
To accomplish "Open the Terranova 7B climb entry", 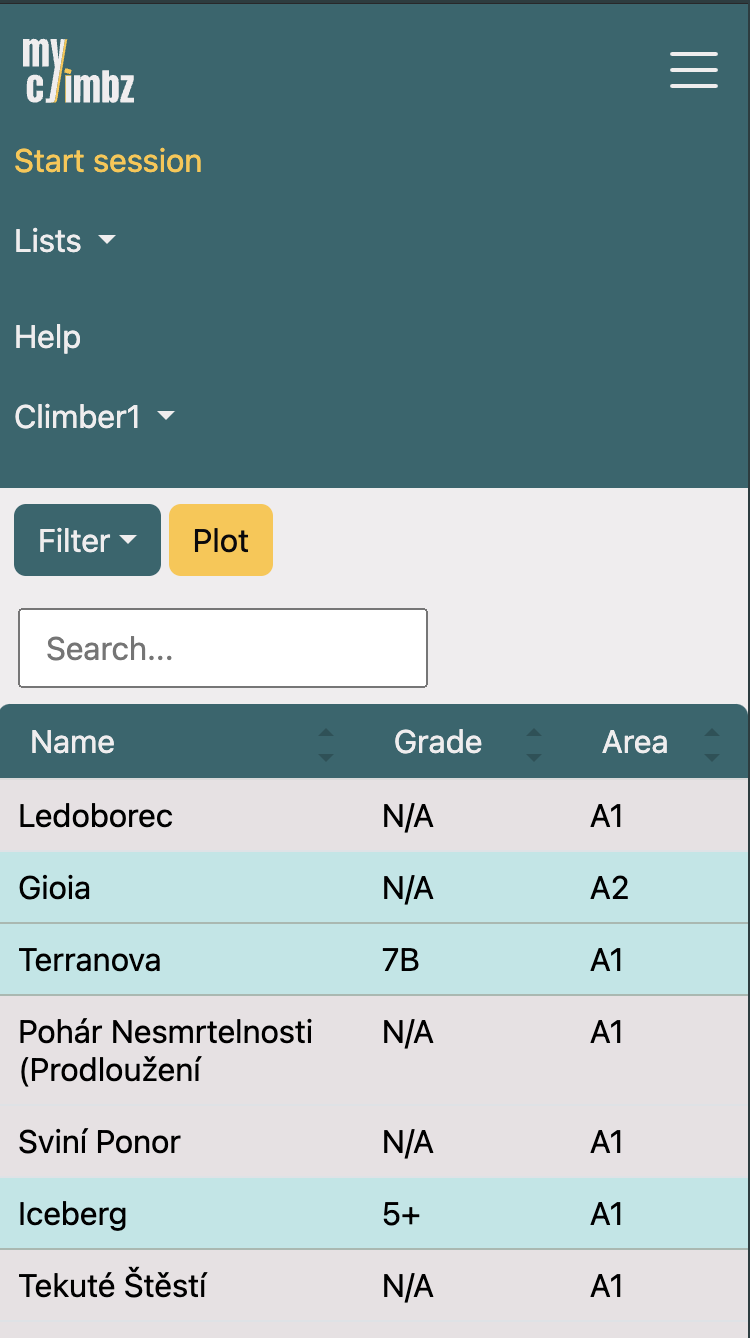I will [90, 960].
